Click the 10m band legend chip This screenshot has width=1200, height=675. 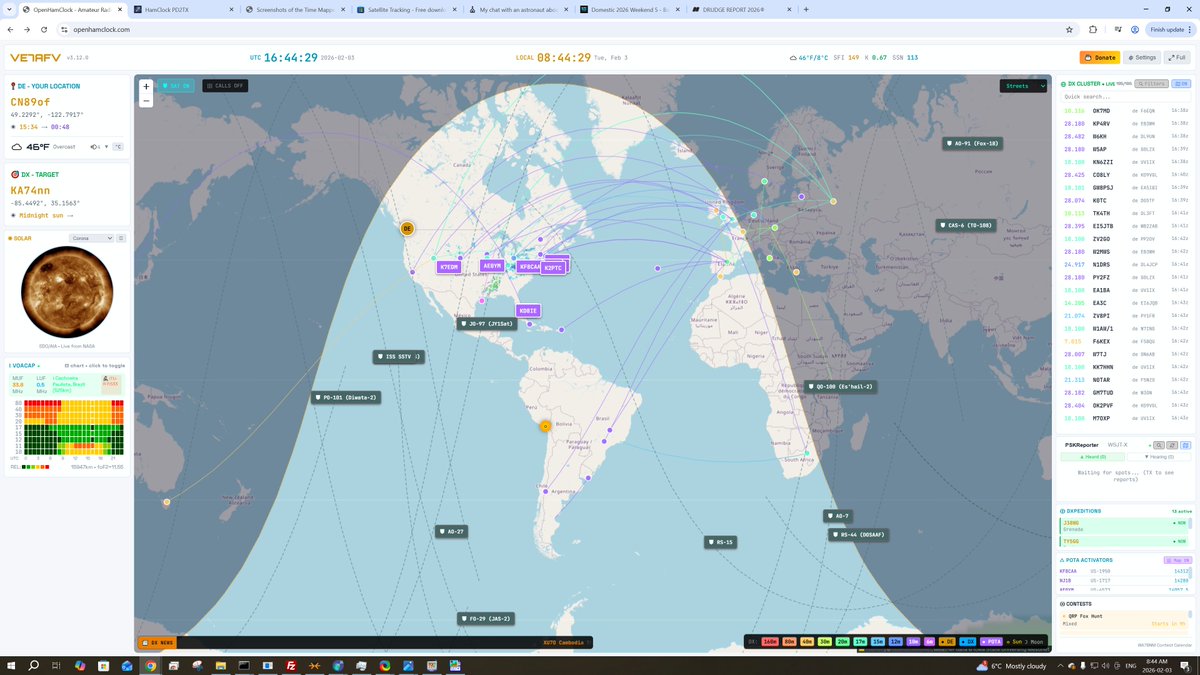coord(913,642)
